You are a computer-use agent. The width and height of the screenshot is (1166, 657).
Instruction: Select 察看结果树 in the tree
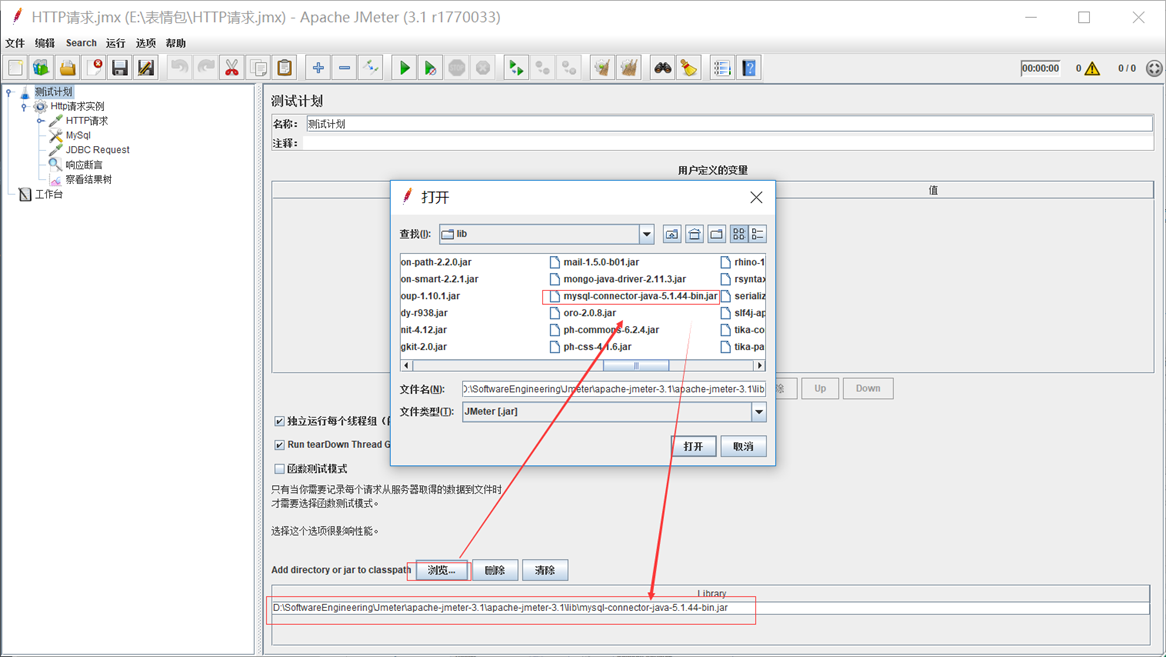[88, 180]
